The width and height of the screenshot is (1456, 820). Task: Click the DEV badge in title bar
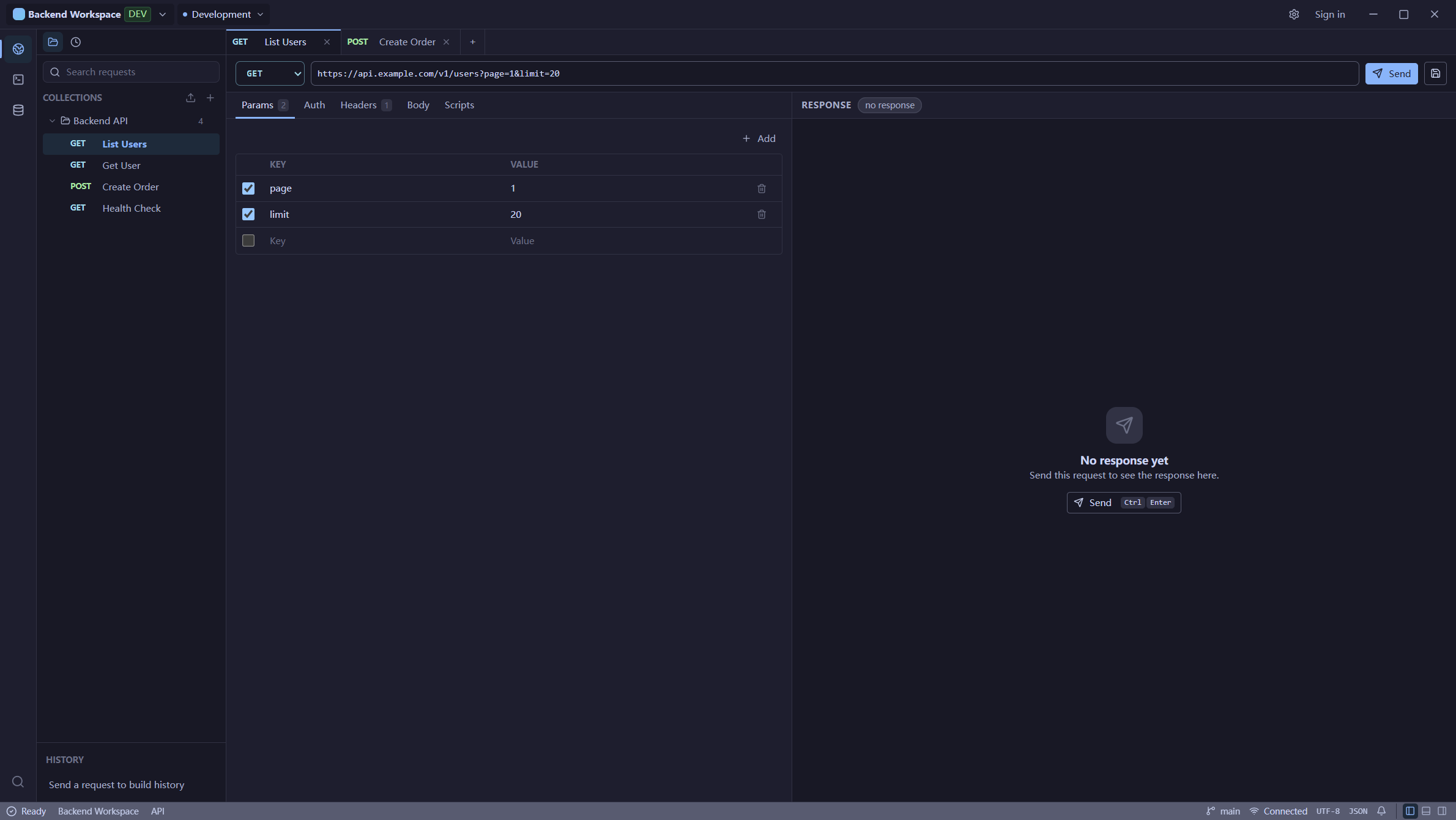[138, 15]
